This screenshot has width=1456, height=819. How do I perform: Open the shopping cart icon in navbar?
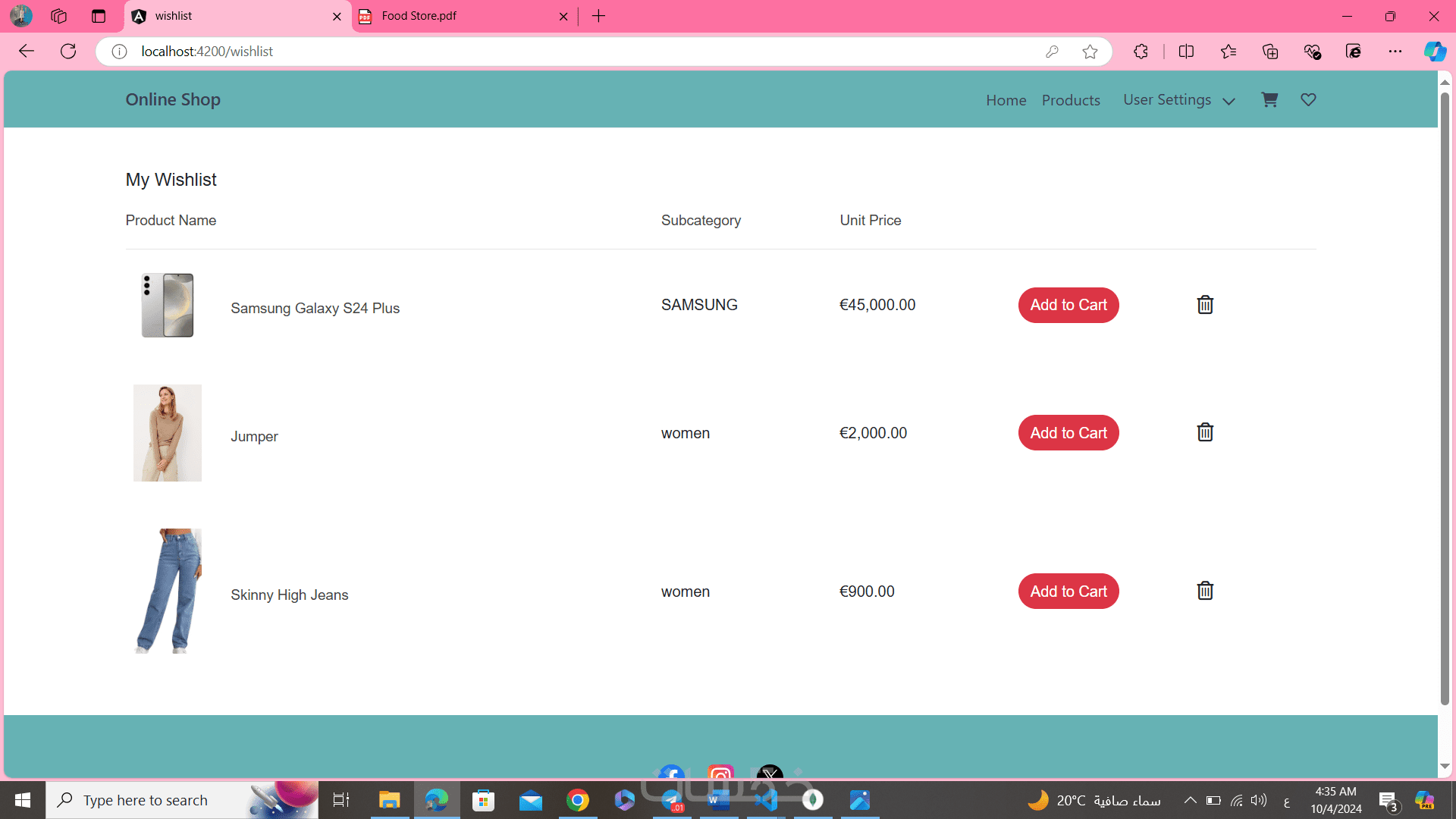(1269, 100)
